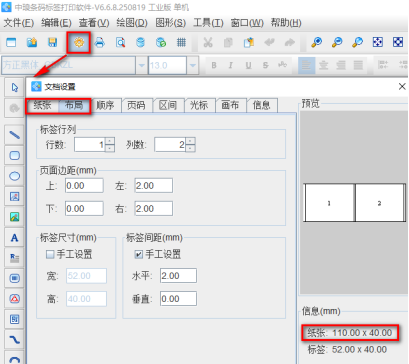Open the 工具(T) menu
Screen dimensions: 409x364
(x=208, y=23)
